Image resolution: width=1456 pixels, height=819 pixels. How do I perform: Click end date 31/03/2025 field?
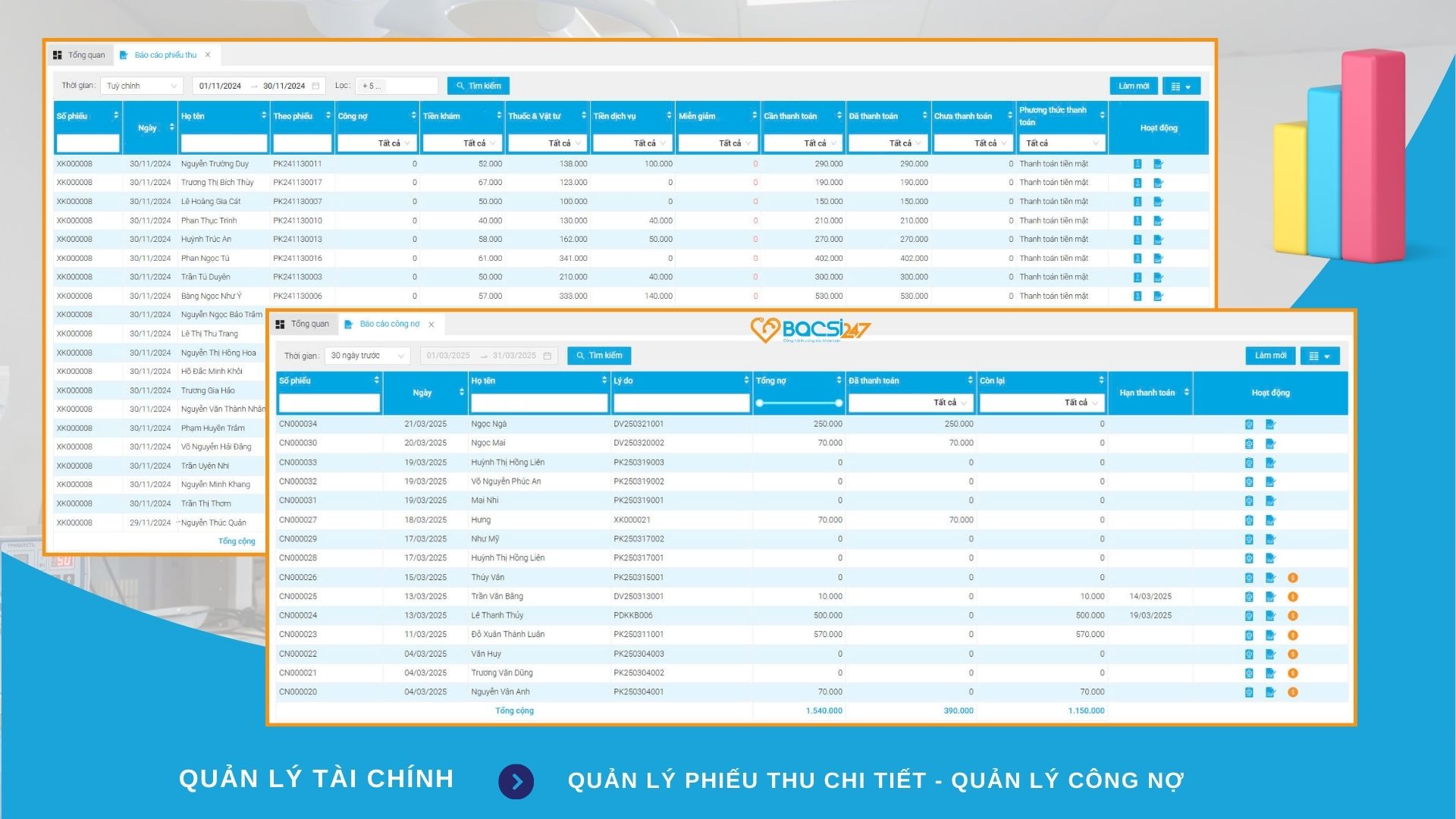[x=514, y=356]
